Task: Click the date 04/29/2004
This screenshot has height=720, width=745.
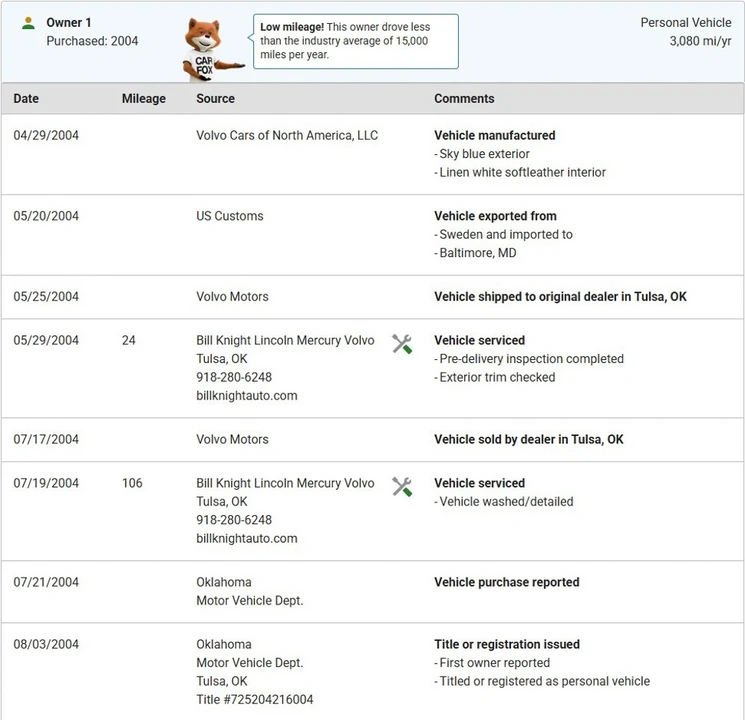Action: (x=46, y=135)
